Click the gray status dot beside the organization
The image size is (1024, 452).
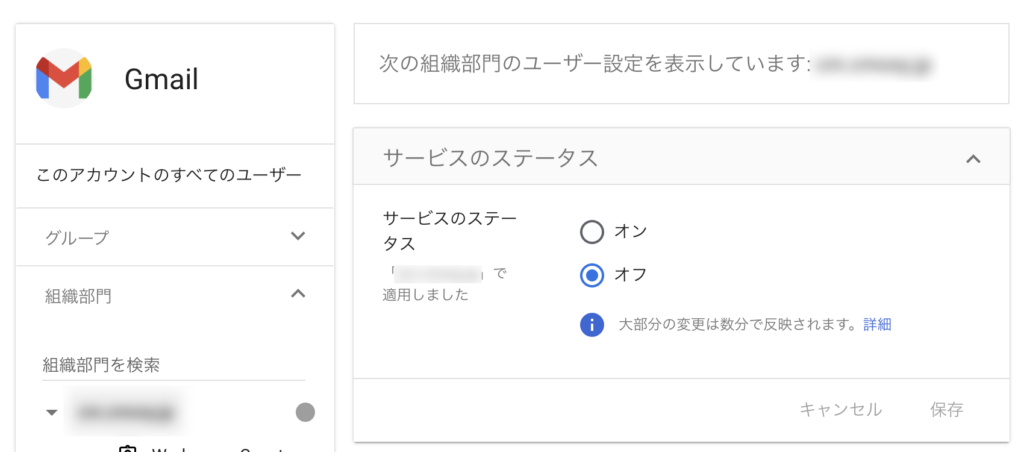[x=305, y=412]
